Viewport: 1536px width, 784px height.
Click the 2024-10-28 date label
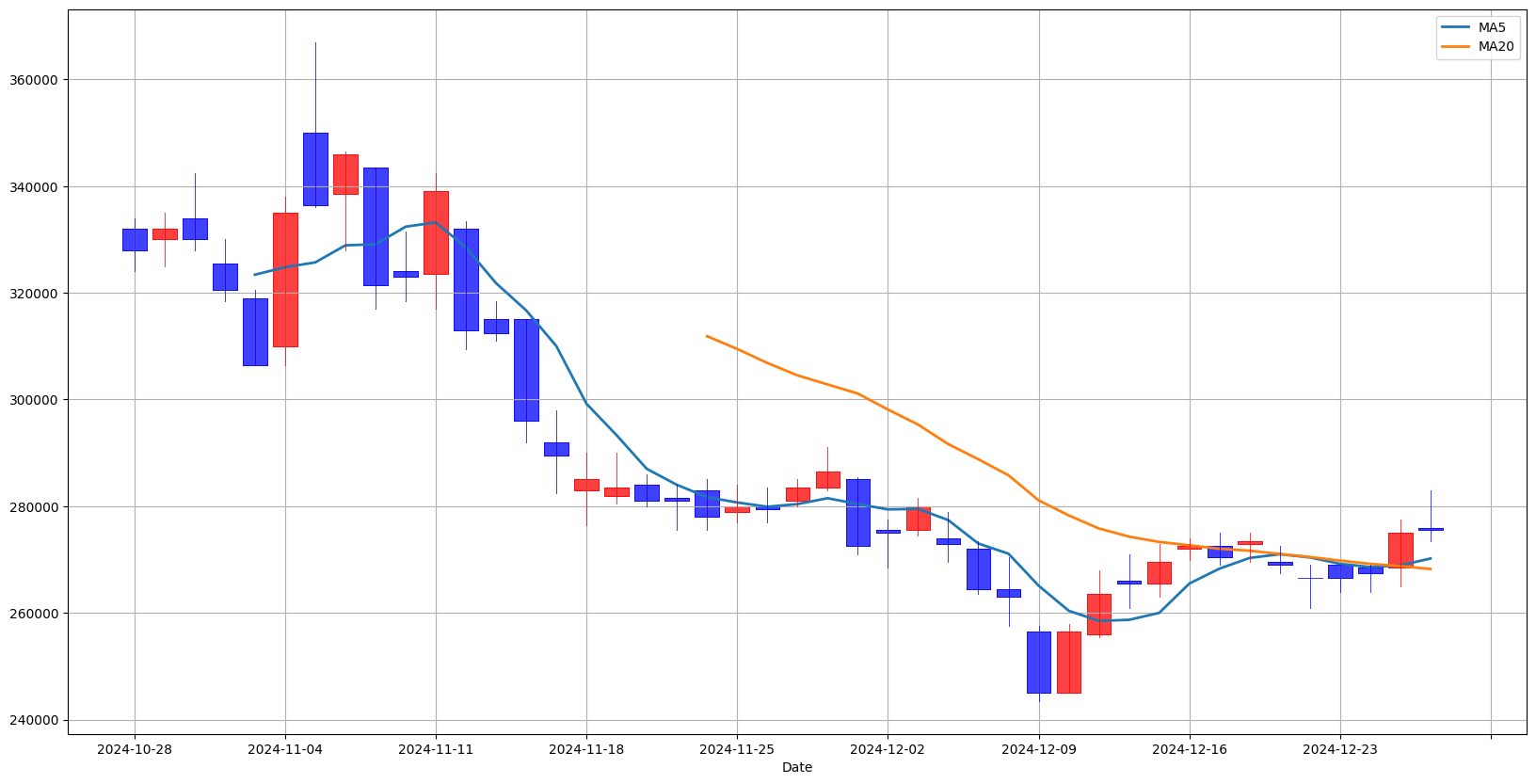tap(135, 750)
